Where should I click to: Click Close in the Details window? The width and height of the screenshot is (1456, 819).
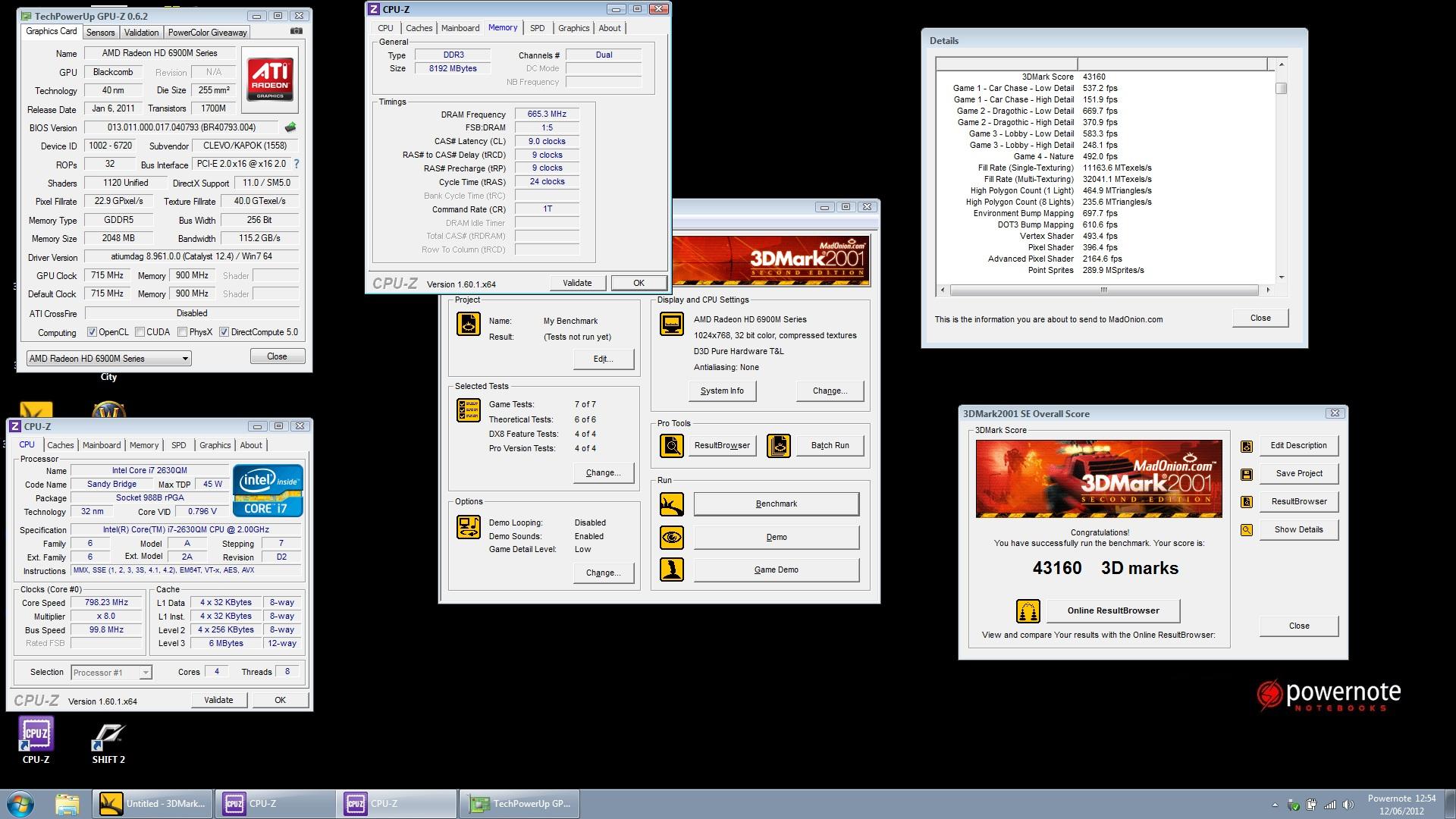(1260, 318)
